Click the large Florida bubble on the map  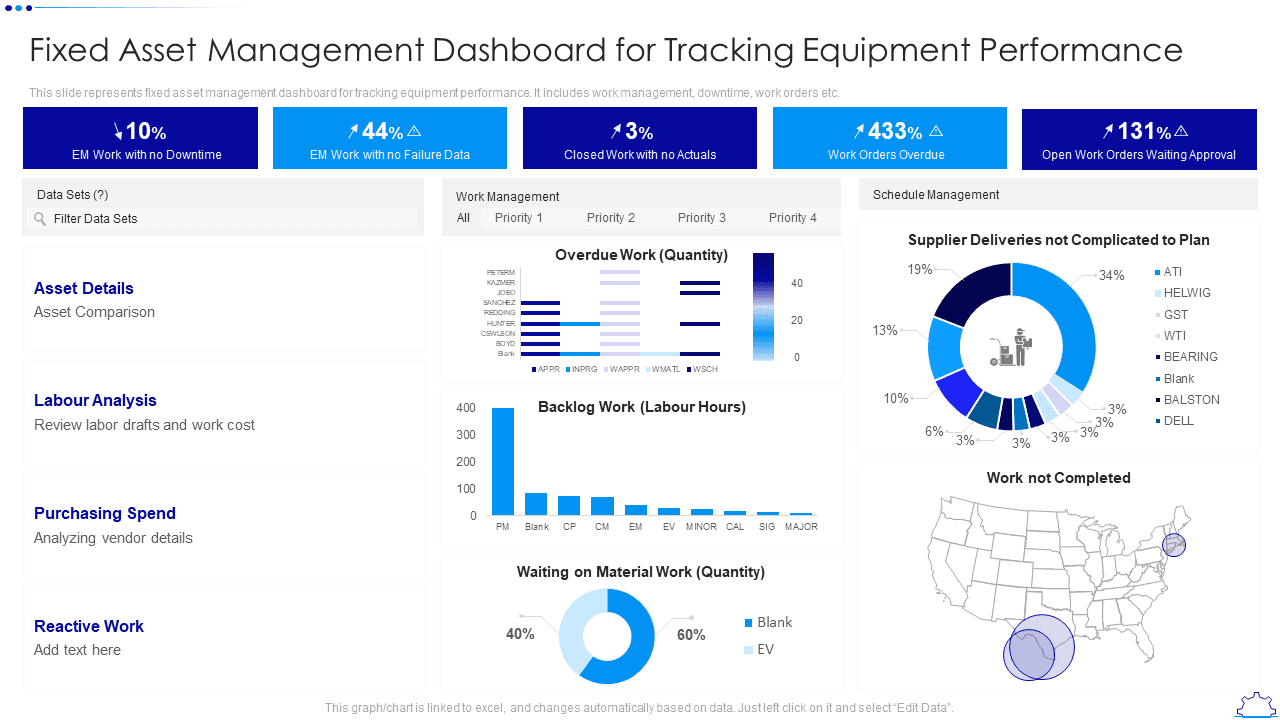tap(1042, 647)
